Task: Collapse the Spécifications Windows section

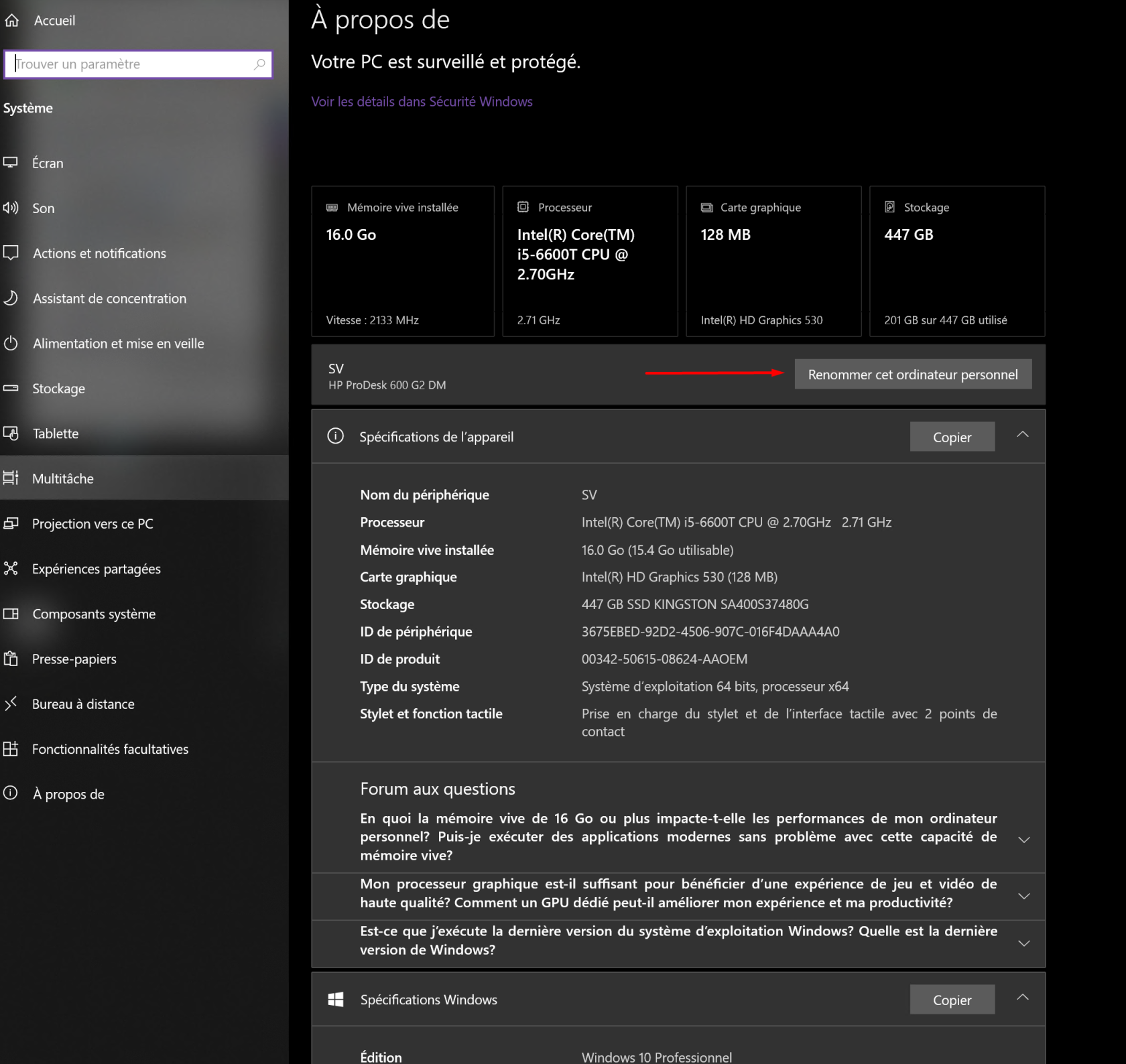Action: tap(1023, 998)
